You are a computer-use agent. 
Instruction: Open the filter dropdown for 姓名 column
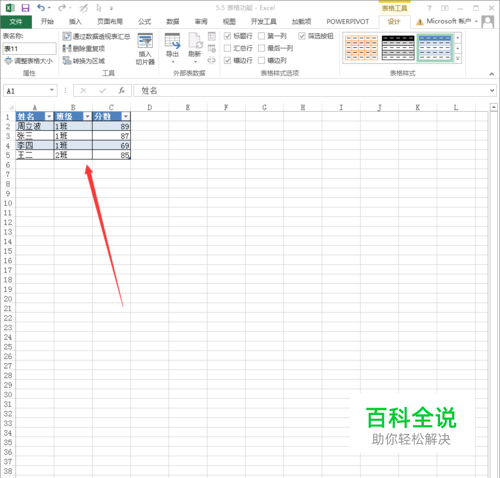click(x=49, y=116)
